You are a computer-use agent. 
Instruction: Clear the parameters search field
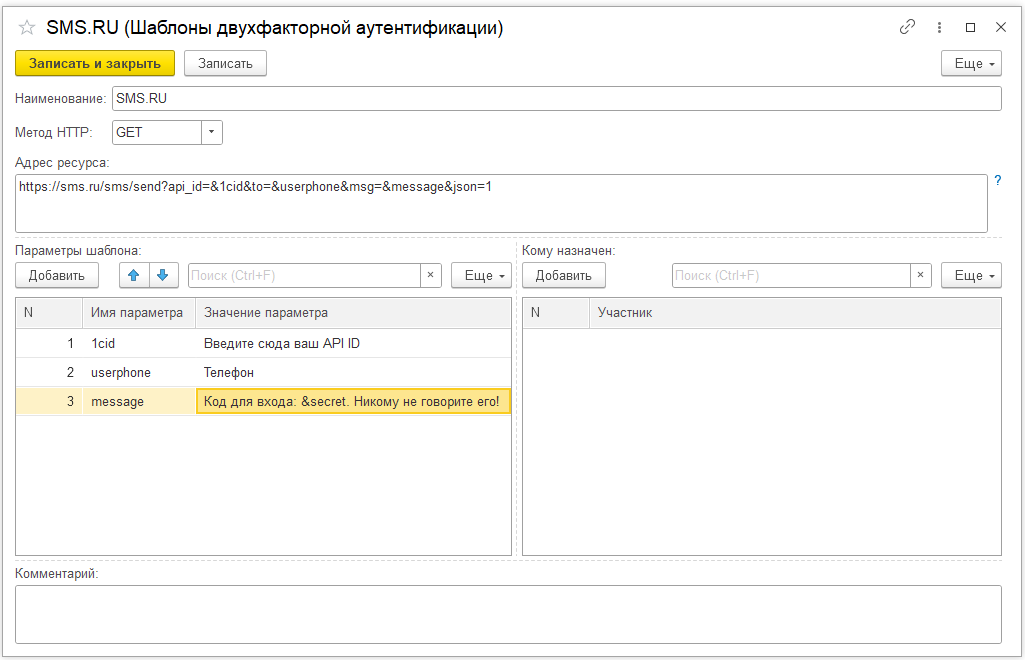[x=430, y=275]
